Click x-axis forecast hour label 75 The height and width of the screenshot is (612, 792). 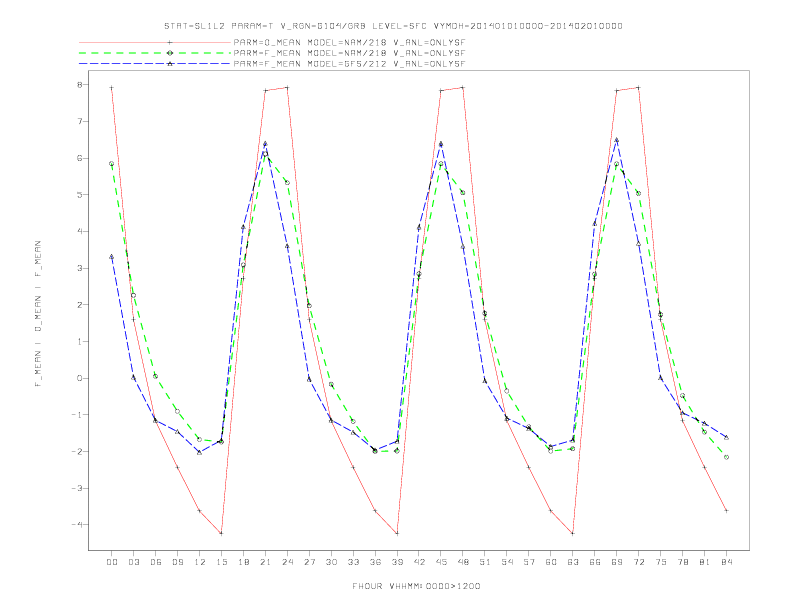(x=661, y=562)
